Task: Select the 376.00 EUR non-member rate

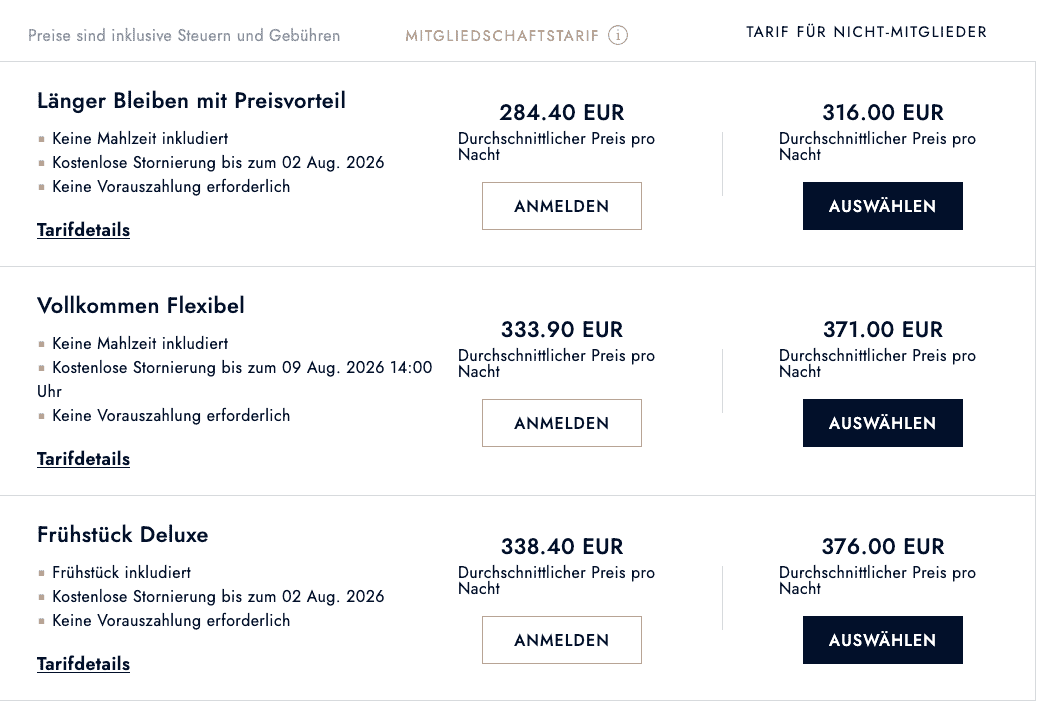Action: [883, 640]
